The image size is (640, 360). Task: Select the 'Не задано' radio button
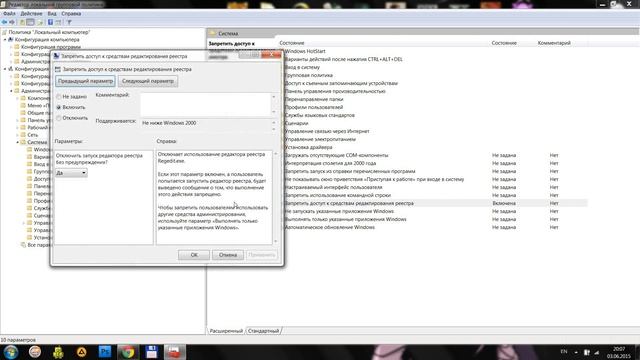(x=59, y=97)
